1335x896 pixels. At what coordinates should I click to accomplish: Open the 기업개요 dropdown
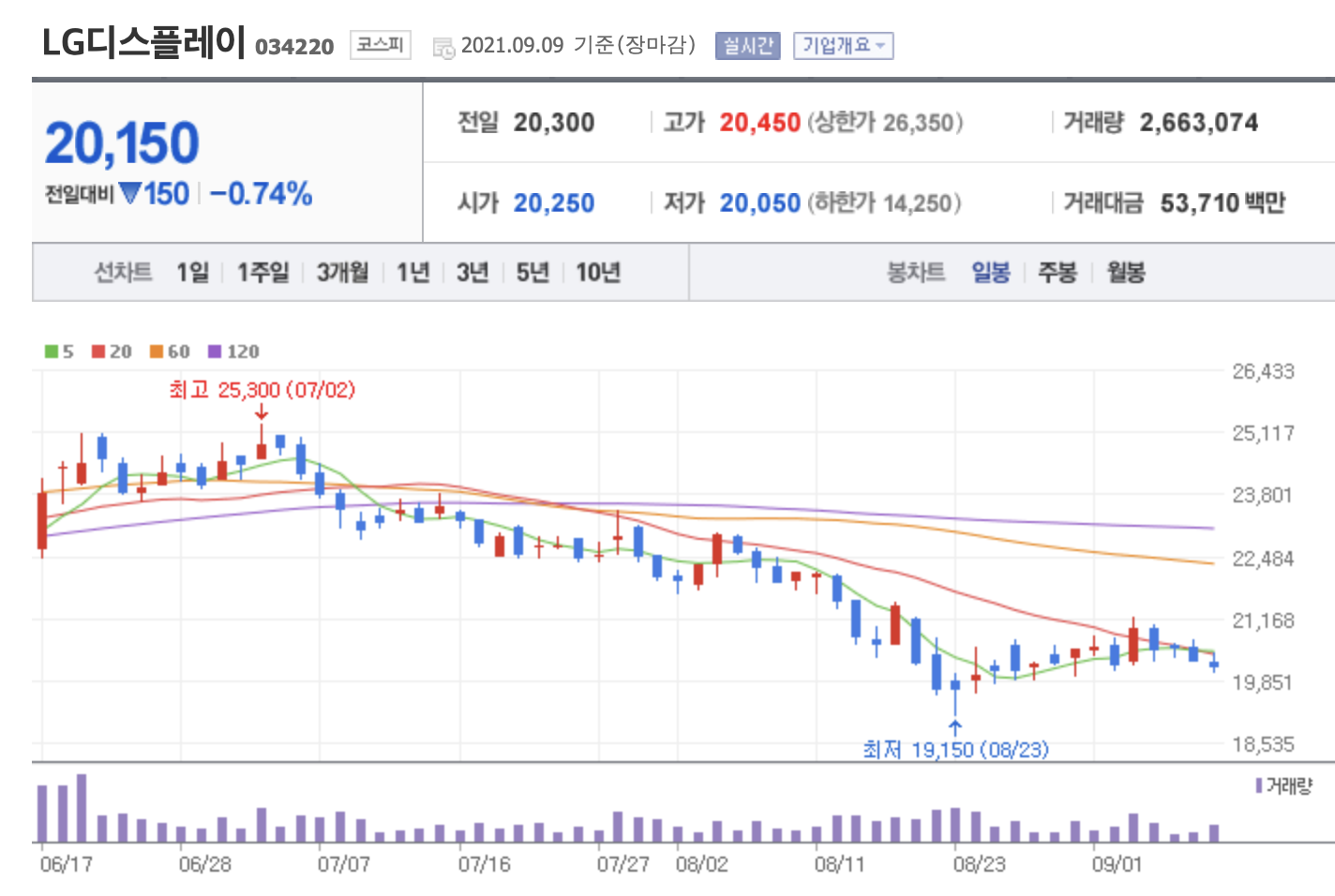click(x=843, y=45)
